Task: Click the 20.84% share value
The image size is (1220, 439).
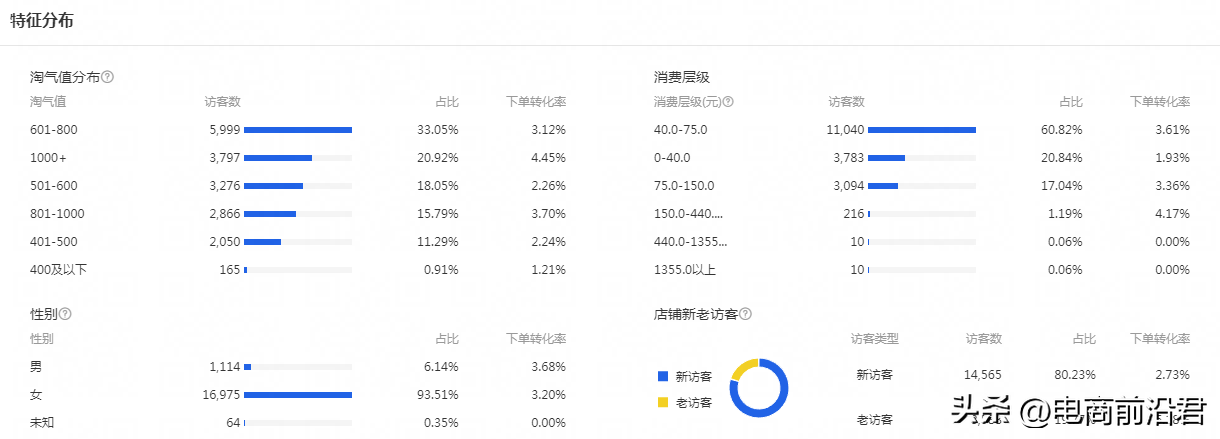Action: [x=1062, y=158]
